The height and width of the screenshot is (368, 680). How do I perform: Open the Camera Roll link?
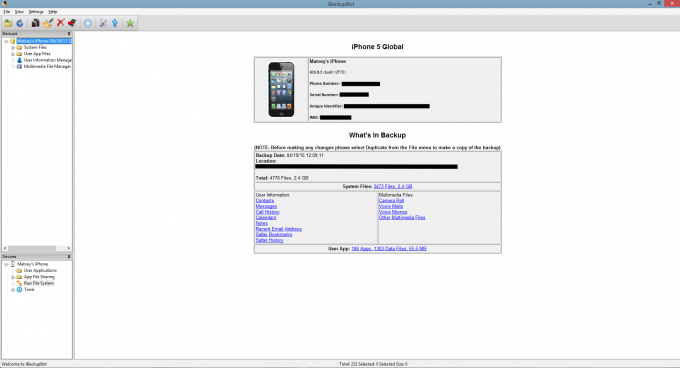(x=391, y=201)
